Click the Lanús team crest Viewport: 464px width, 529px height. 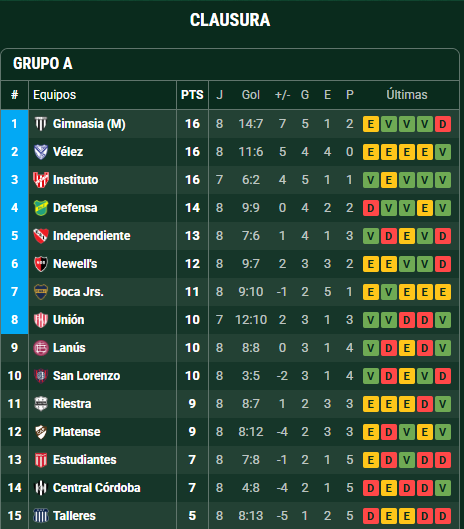[41, 348]
